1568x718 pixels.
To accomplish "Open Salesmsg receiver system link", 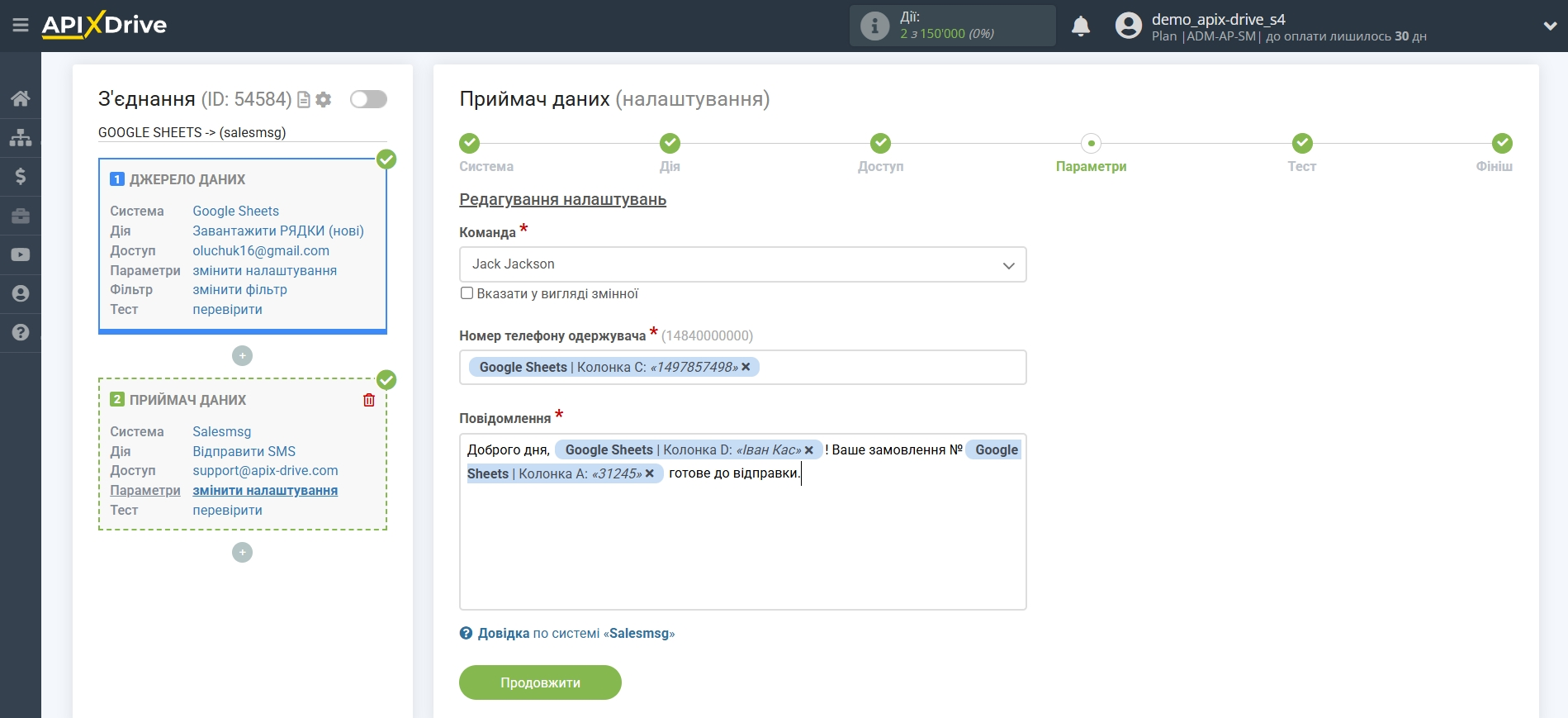I will click(221, 432).
